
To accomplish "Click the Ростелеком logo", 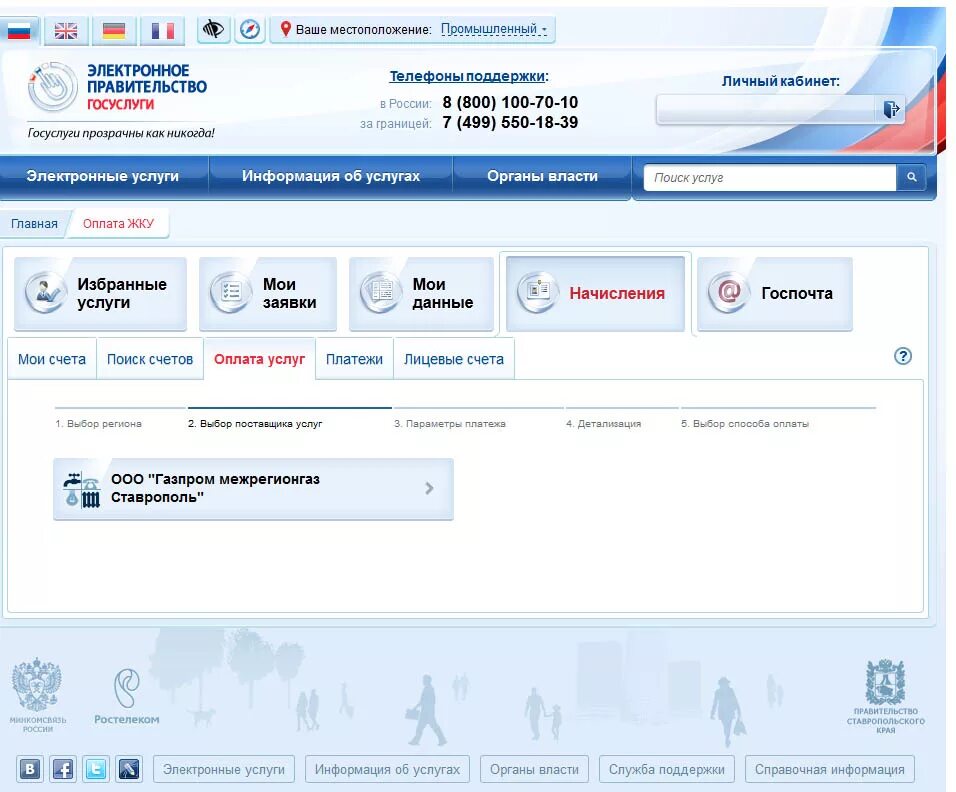I will pyautogui.click(x=127, y=696).
